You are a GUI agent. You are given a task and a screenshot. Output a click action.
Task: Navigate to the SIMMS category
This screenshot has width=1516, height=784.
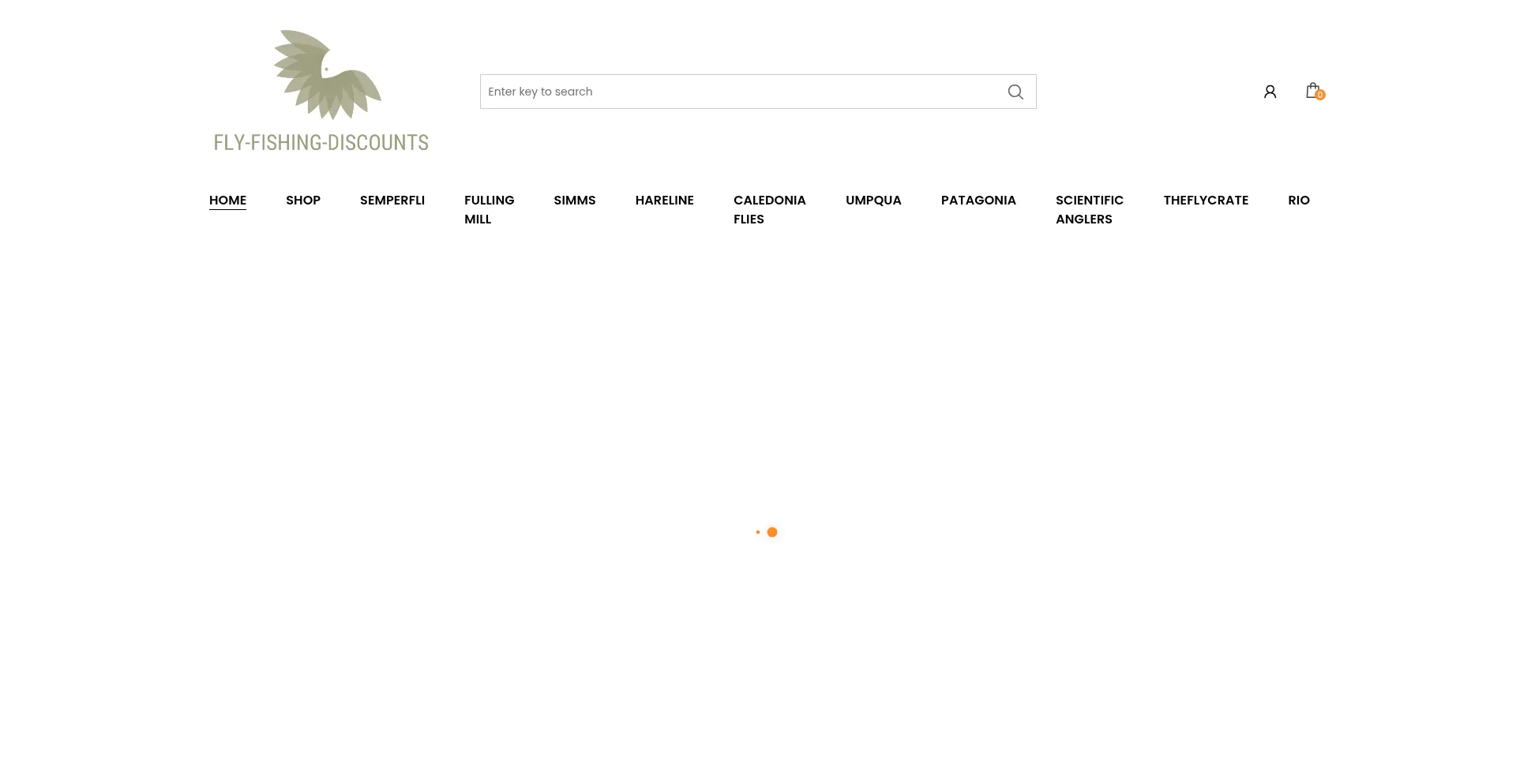pos(575,201)
